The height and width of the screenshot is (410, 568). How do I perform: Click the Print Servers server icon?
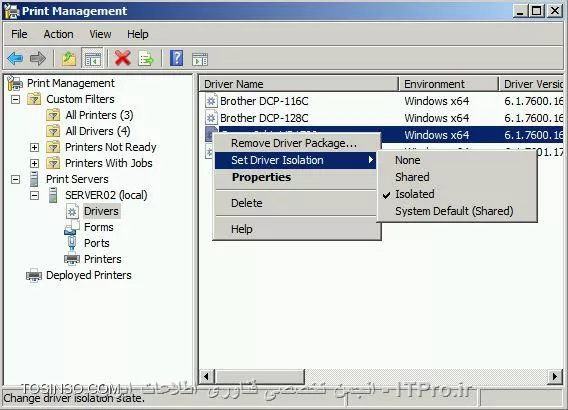34,179
